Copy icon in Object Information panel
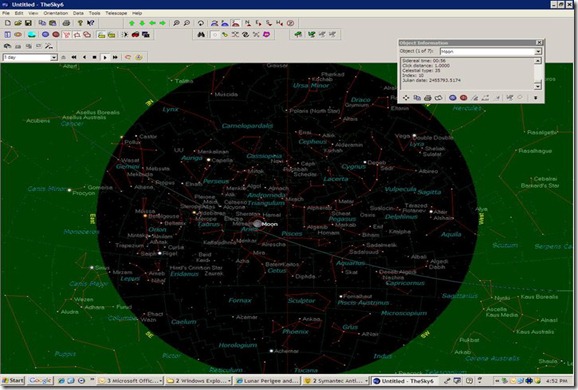The width and height of the screenshot is (578, 390). (417, 98)
